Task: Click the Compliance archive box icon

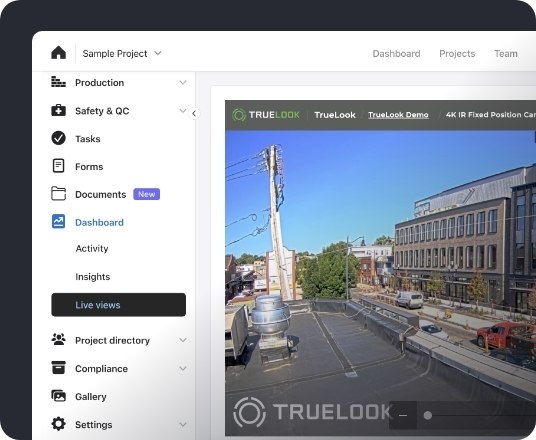Action: point(58,368)
